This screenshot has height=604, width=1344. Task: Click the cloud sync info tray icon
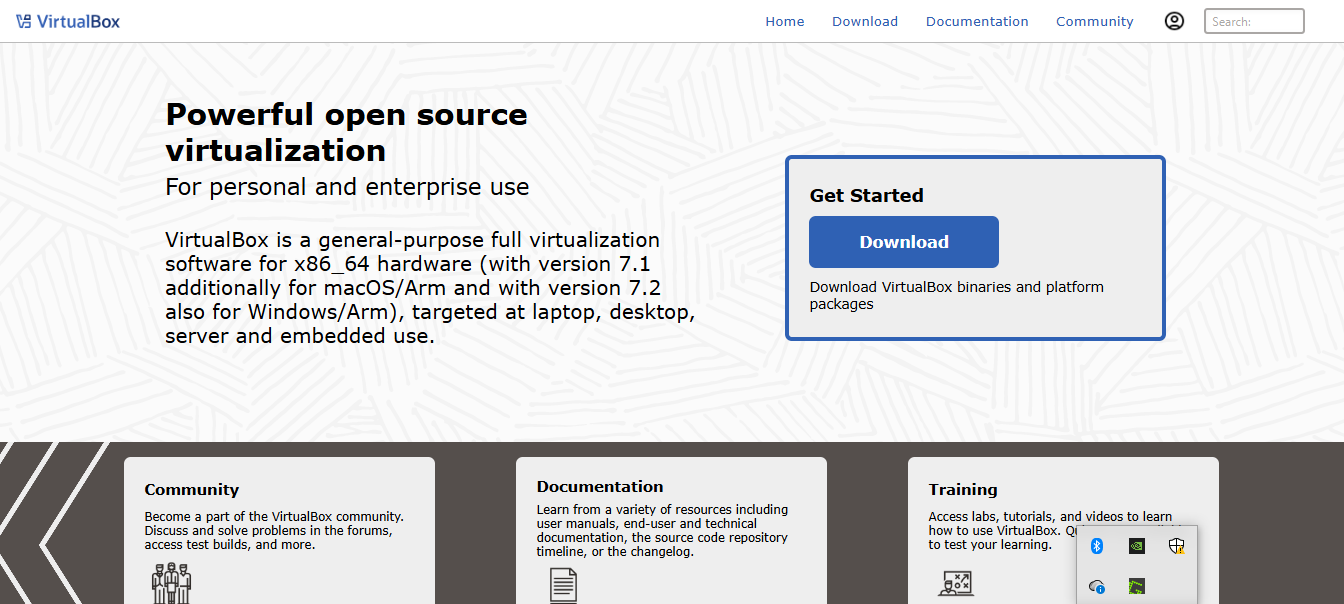coord(1096,587)
